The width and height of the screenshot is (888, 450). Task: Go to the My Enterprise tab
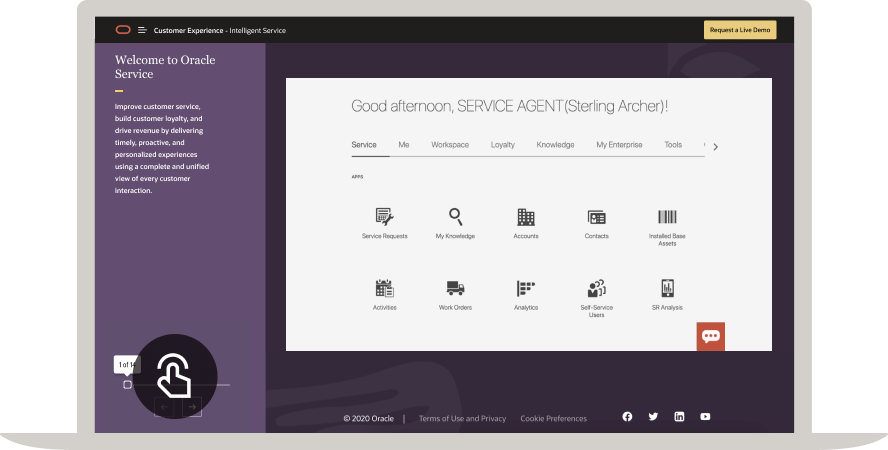tap(619, 145)
